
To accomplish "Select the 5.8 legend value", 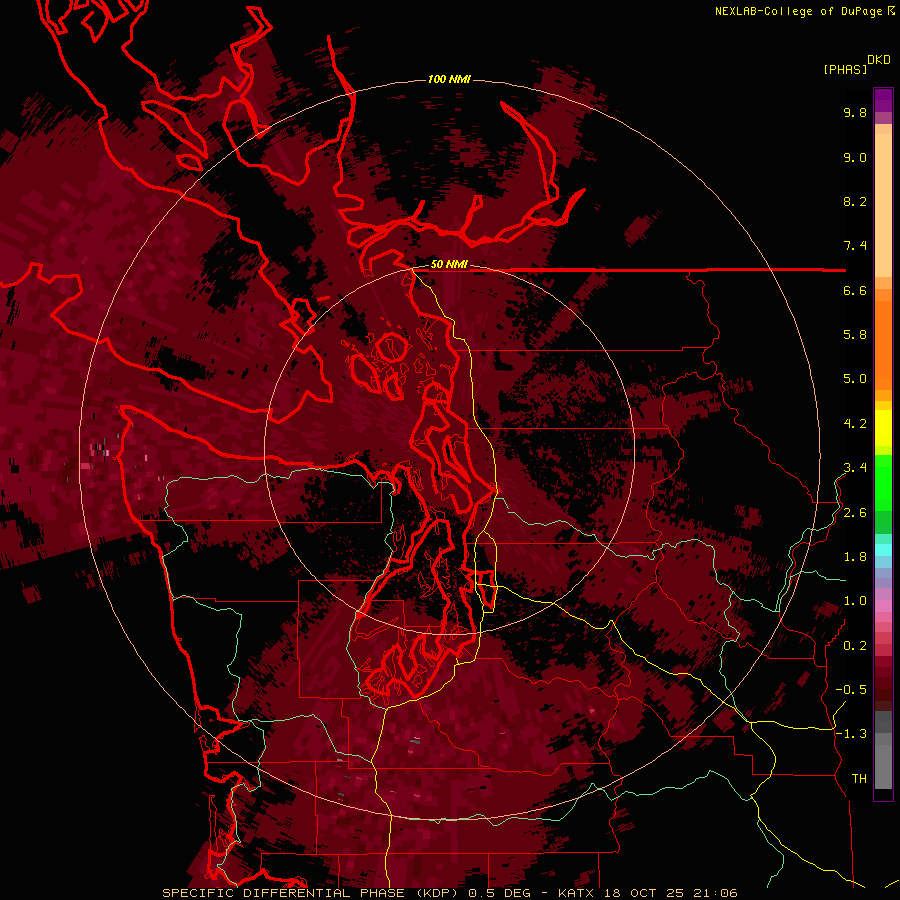I will (x=855, y=335).
